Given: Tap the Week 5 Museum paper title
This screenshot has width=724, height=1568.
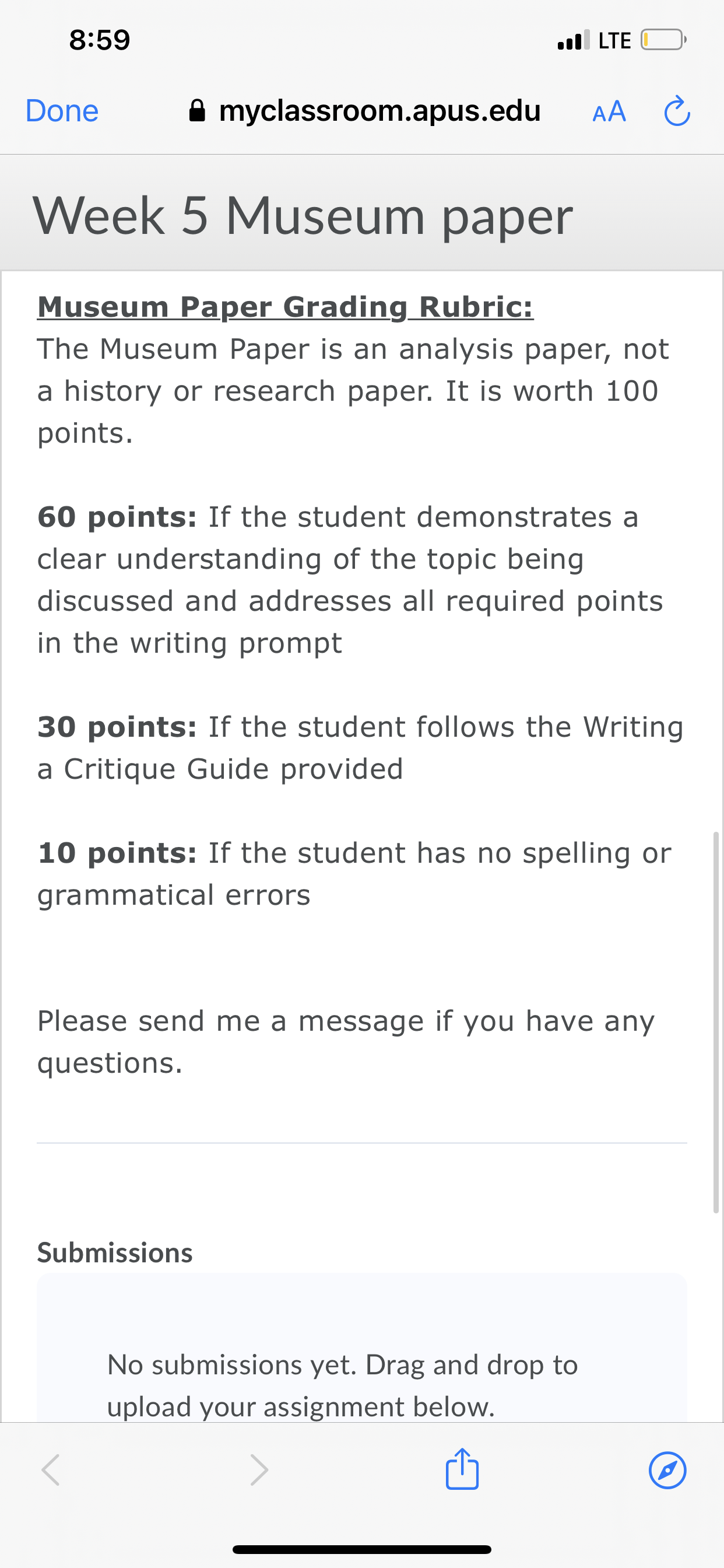Looking at the screenshot, I should tap(303, 216).
